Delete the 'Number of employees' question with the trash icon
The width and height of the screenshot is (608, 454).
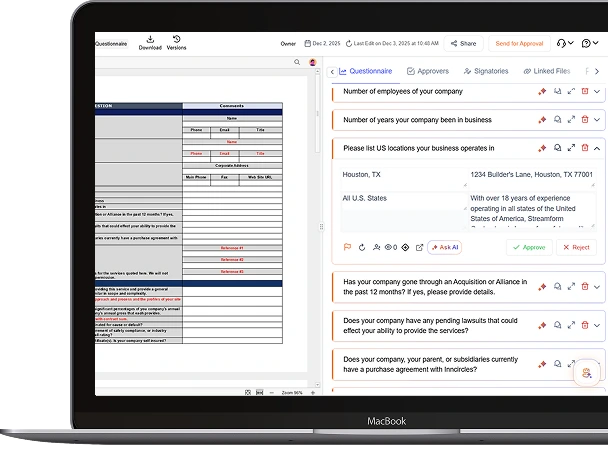coord(585,92)
